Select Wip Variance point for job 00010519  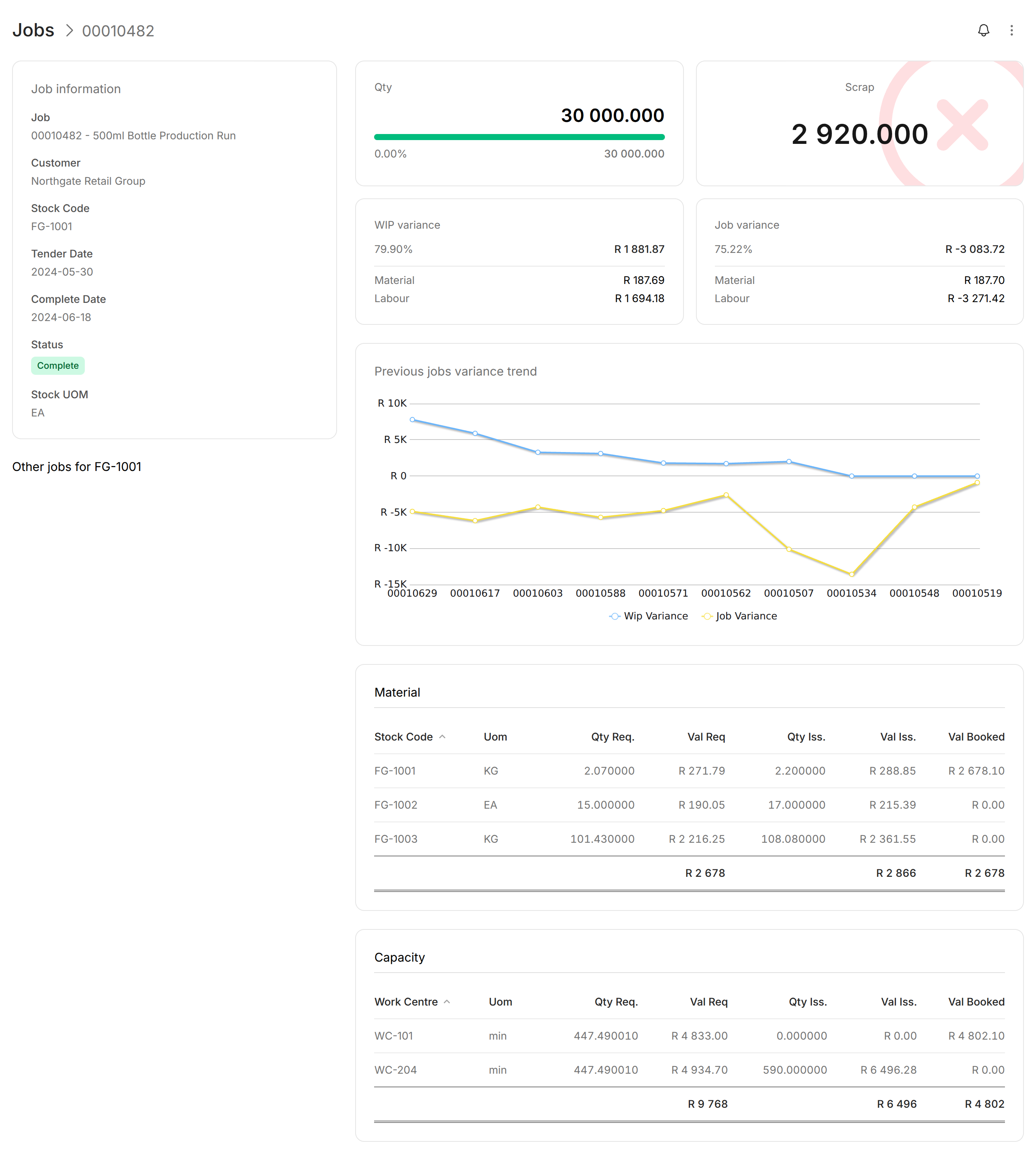(x=977, y=476)
